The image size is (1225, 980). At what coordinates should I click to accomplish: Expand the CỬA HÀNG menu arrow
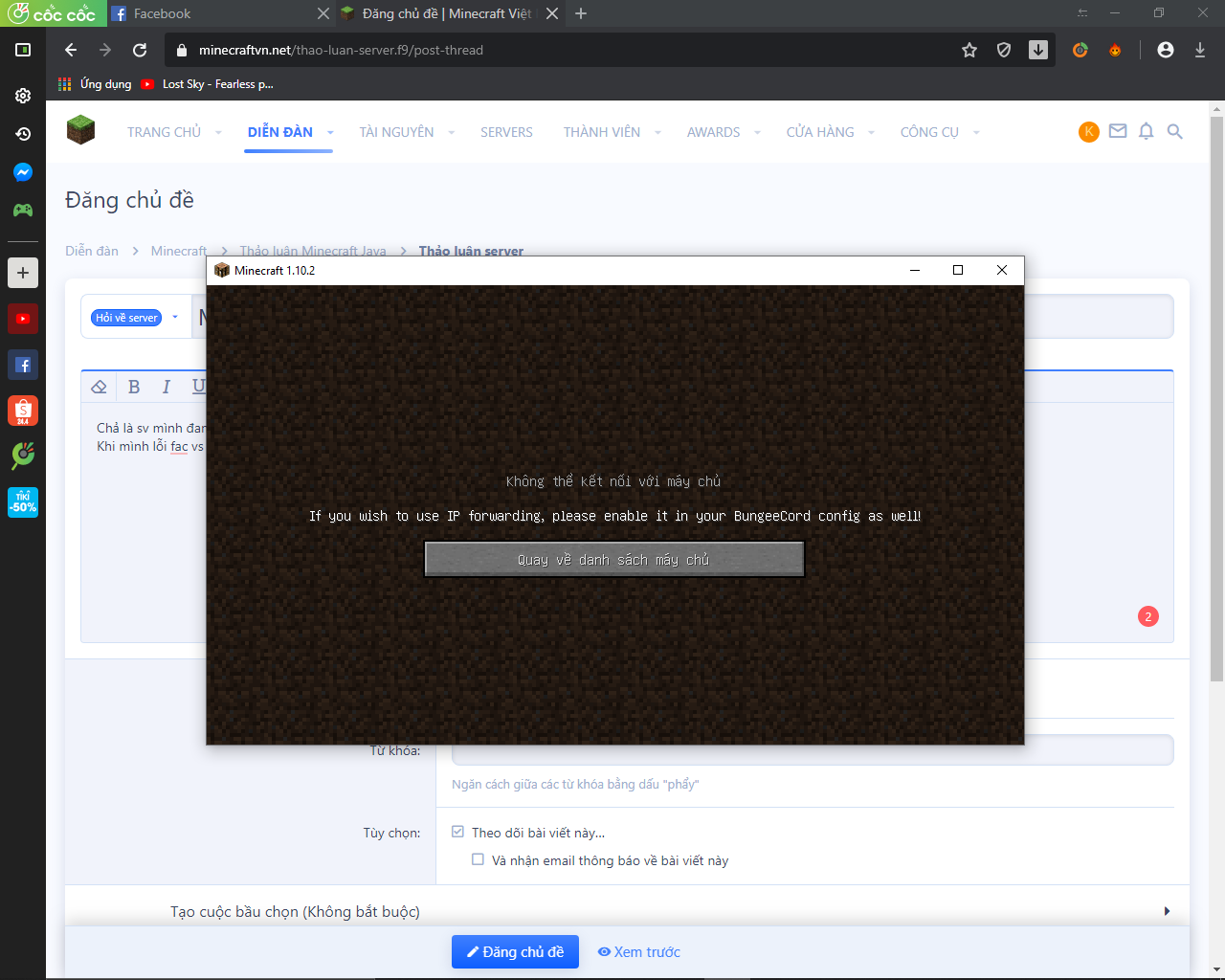(871, 133)
